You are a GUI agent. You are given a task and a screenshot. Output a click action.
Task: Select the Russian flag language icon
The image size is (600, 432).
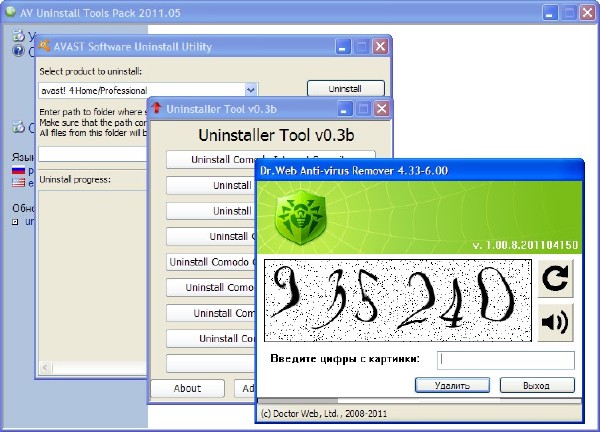17,171
